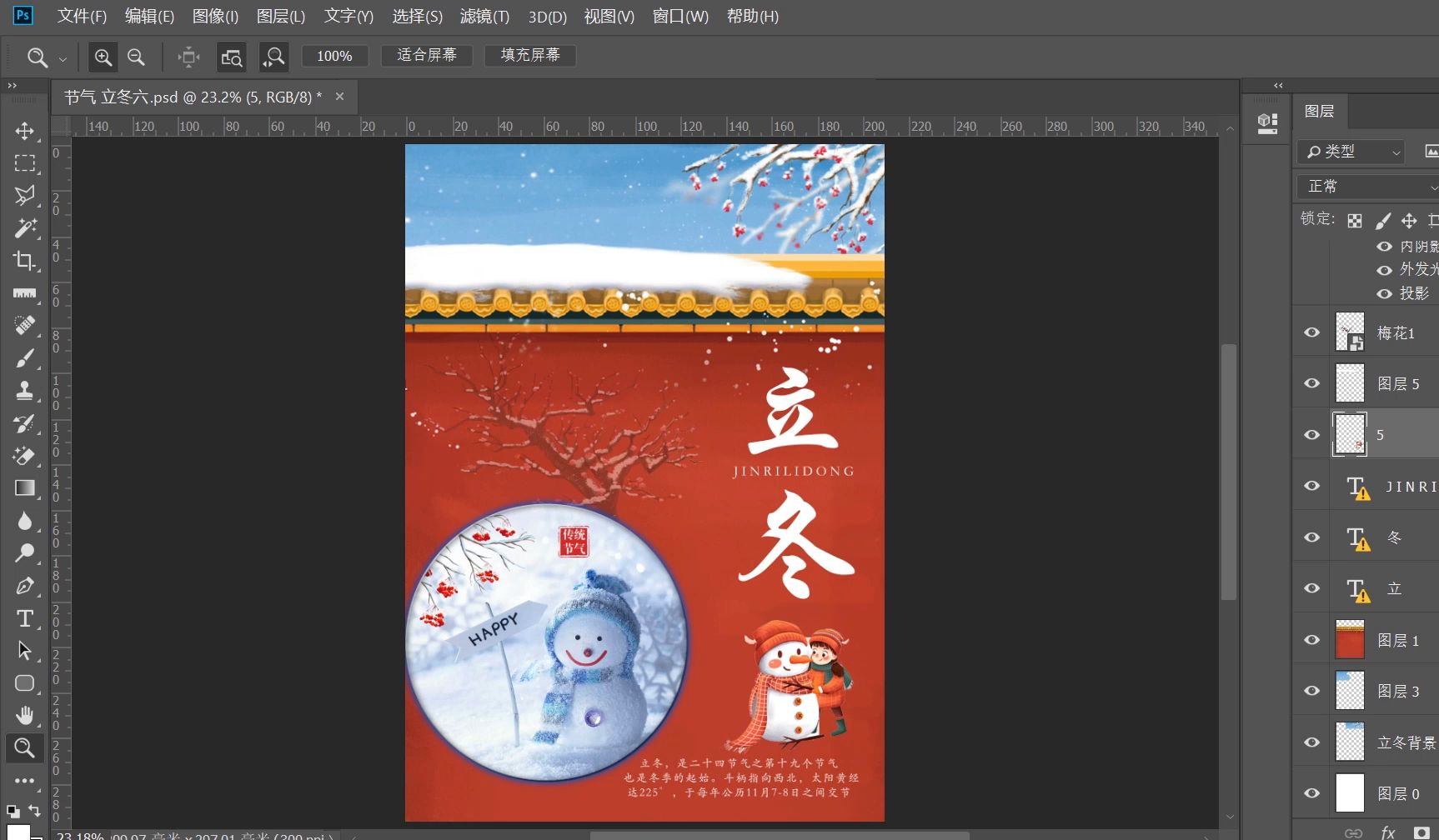Select the Lasso tool
The height and width of the screenshot is (840, 1439).
point(24,196)
